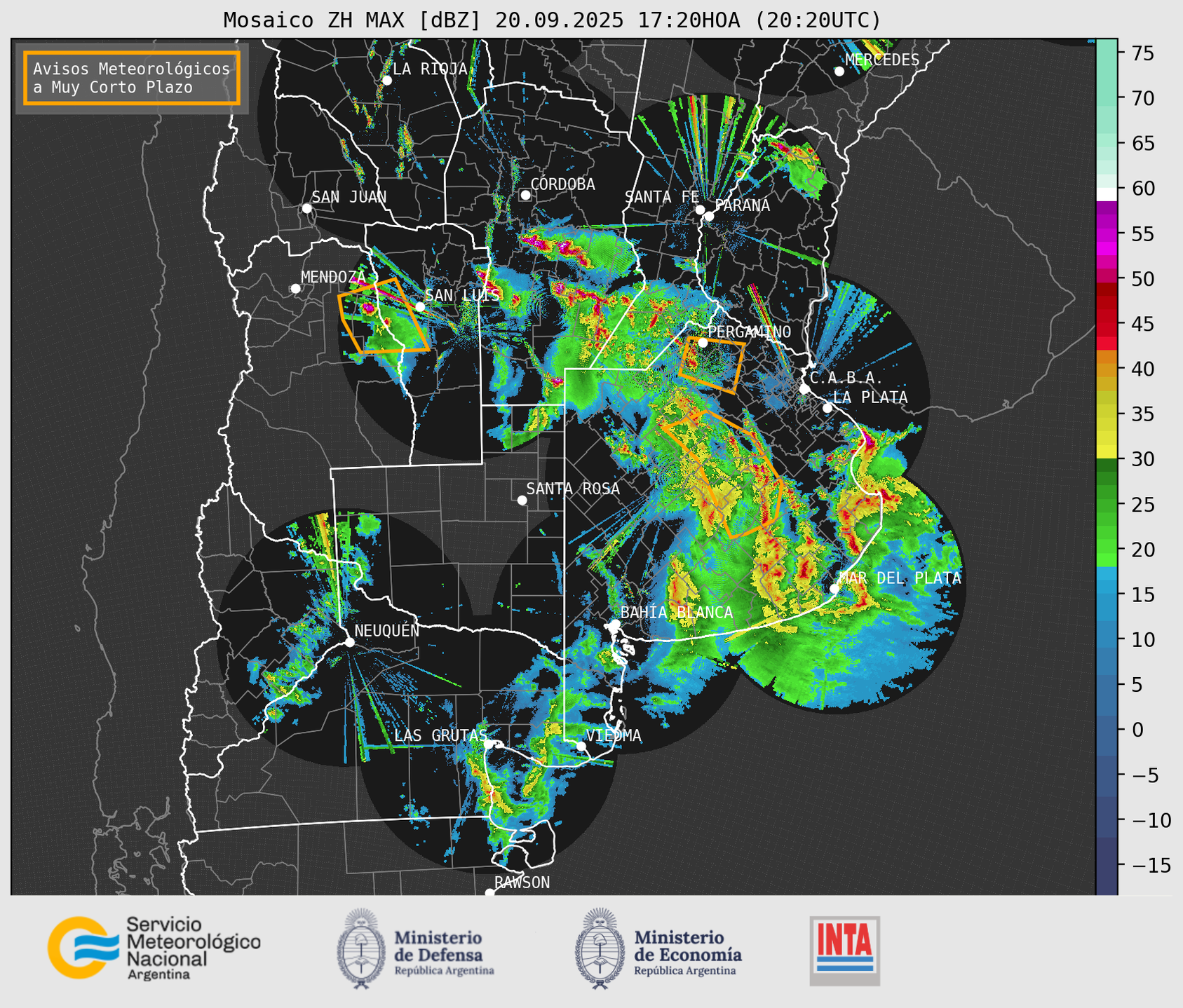The height and width of the screenshot is (1008, 1183).
Task: Select the MERCEDES city label
Action: (882, 60)
